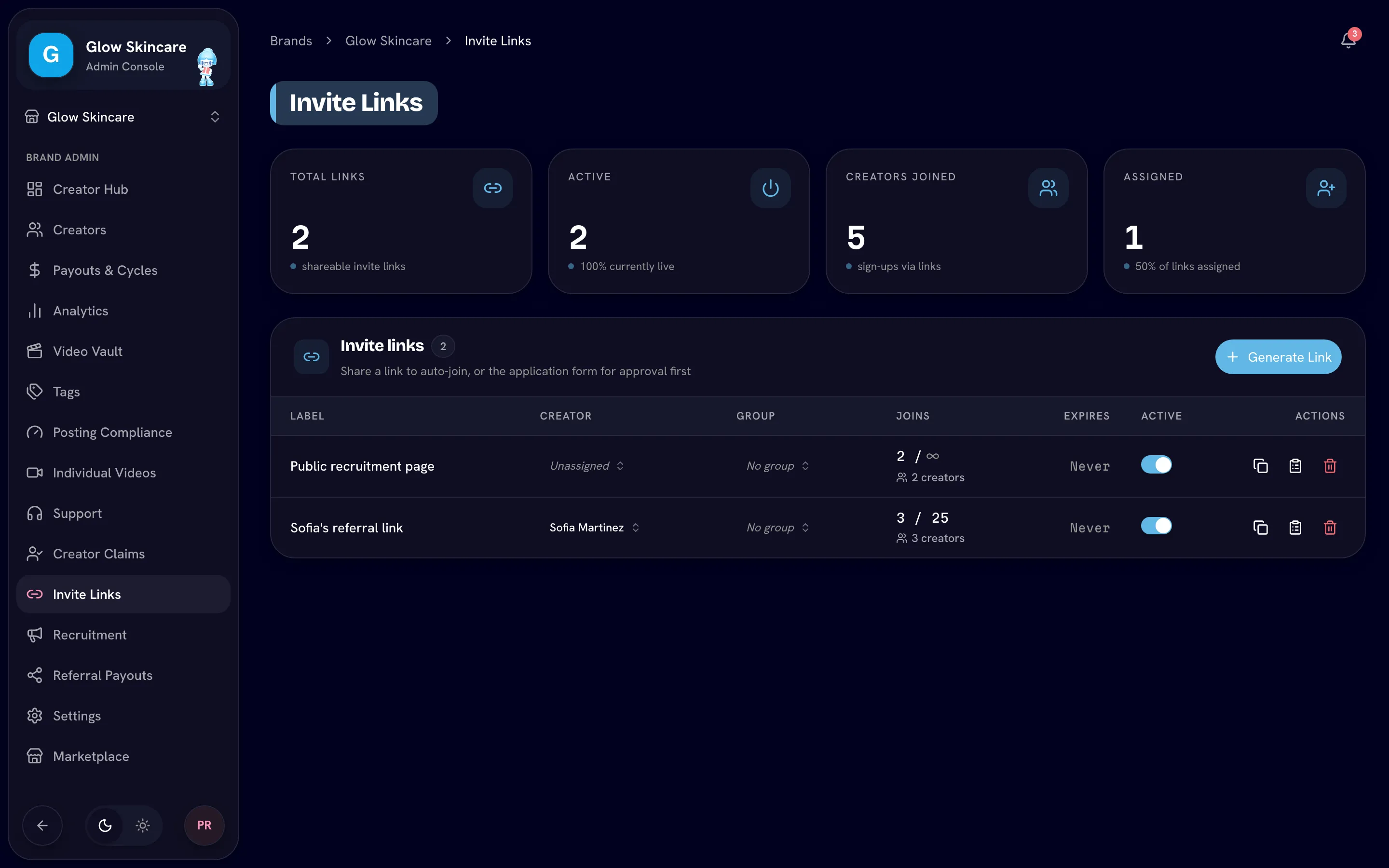Click the Creators Joined people icon
The width and height of the screenshot is (1389, 868).
tap(1048, 188)
